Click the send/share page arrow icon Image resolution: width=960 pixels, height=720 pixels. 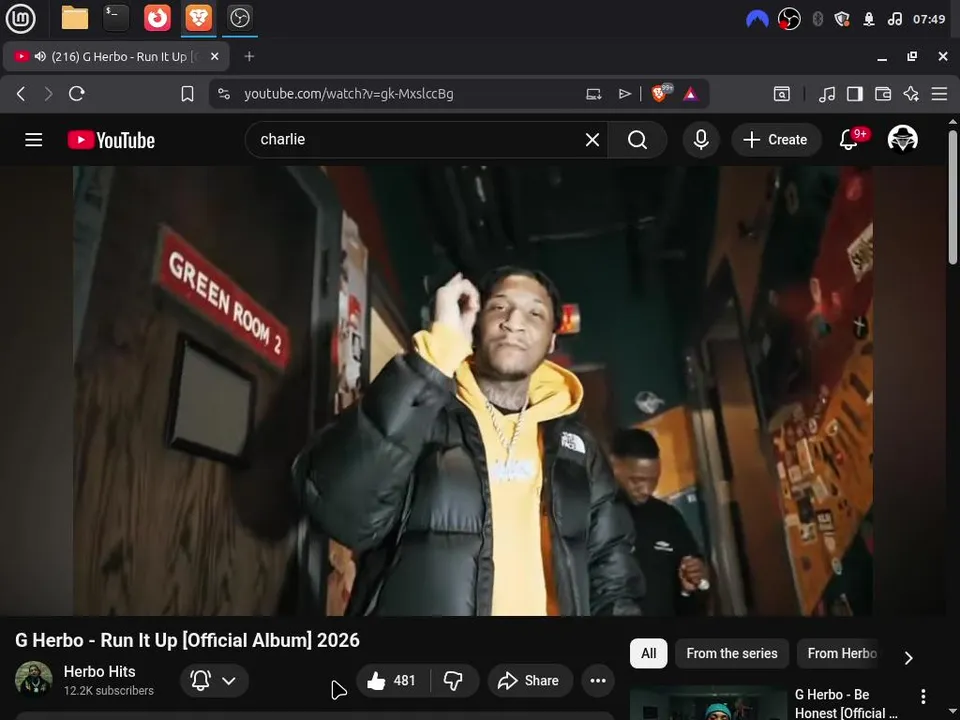click(624, 94)
